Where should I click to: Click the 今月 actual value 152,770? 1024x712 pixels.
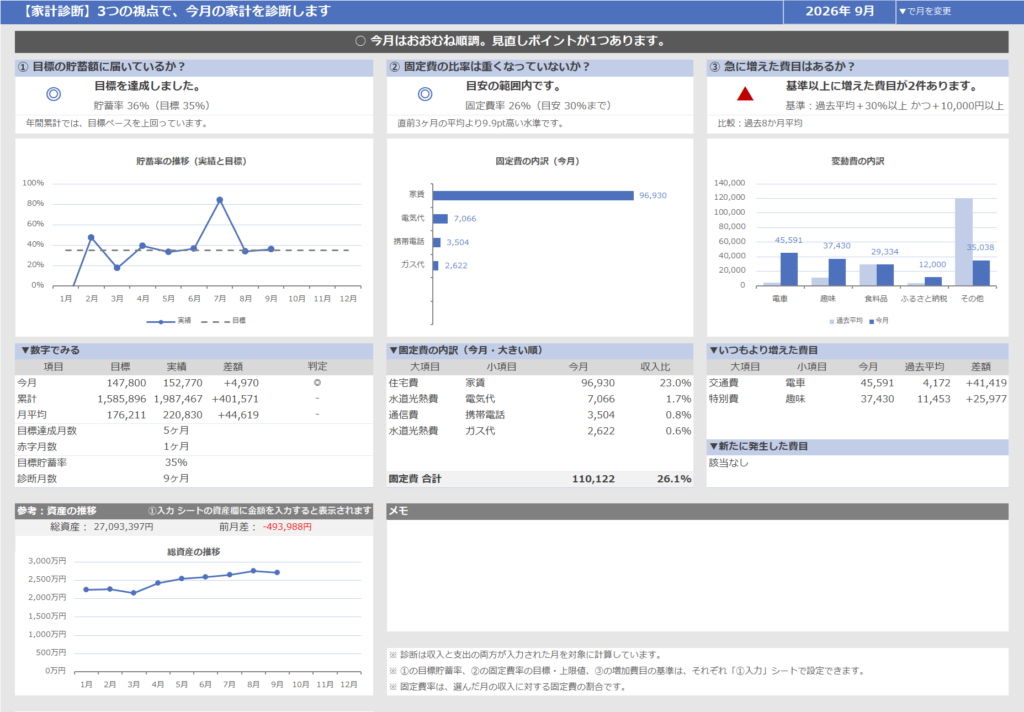point(183,383)
